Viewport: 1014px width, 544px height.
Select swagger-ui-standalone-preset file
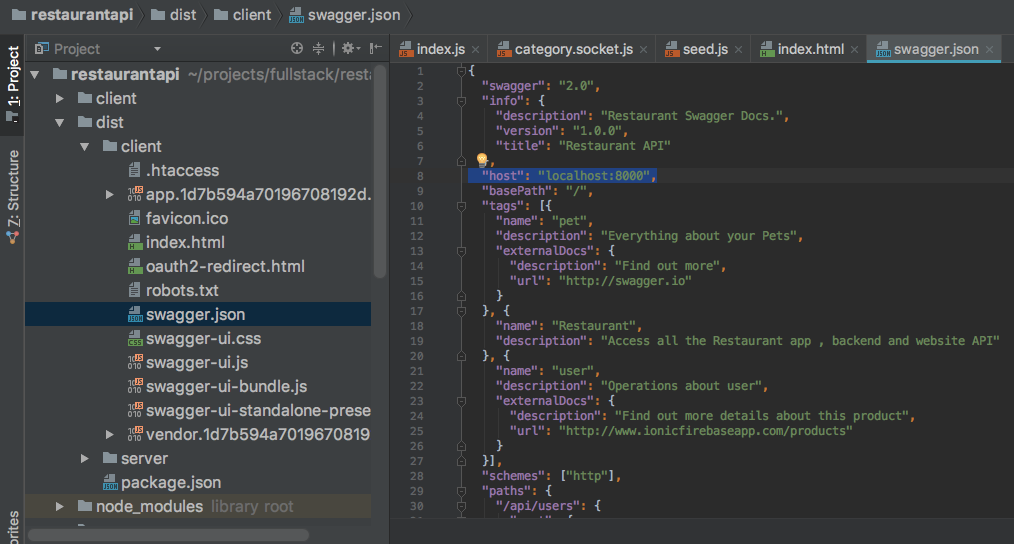(x=258, y=410)
